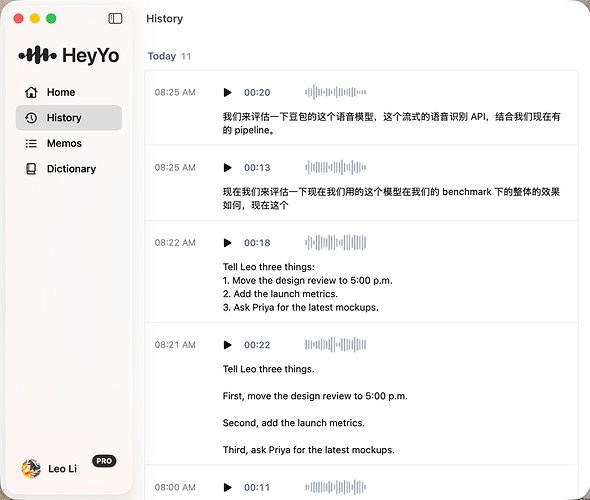Select the transcript mentioning 'benchmark'
Viewport: 590px width, 500px height.
(x=391, y=199)
